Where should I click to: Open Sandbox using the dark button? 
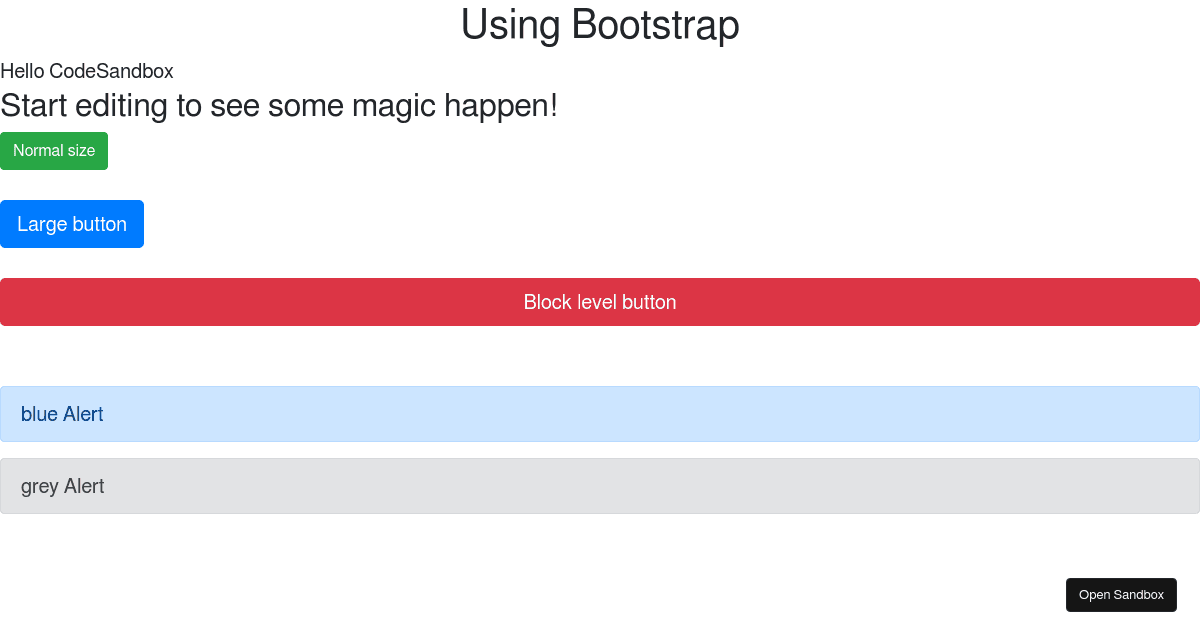1121,594
